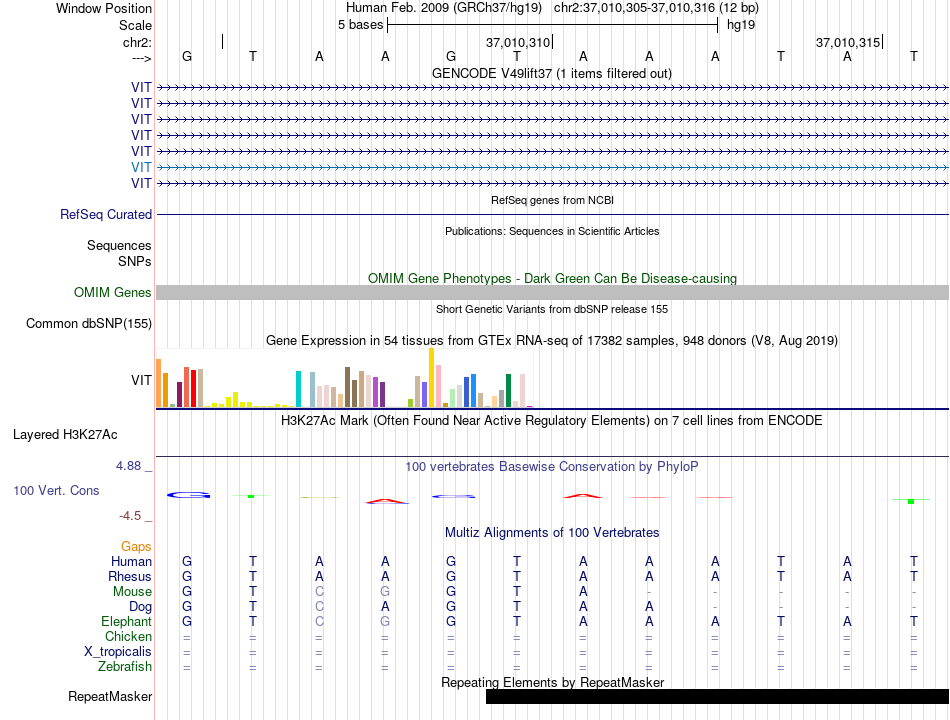Image resolution: width=950 pixels, height=720 pixels.
Task: Click the blue G PhyloP conservation logo
Action: pos(188,495)
